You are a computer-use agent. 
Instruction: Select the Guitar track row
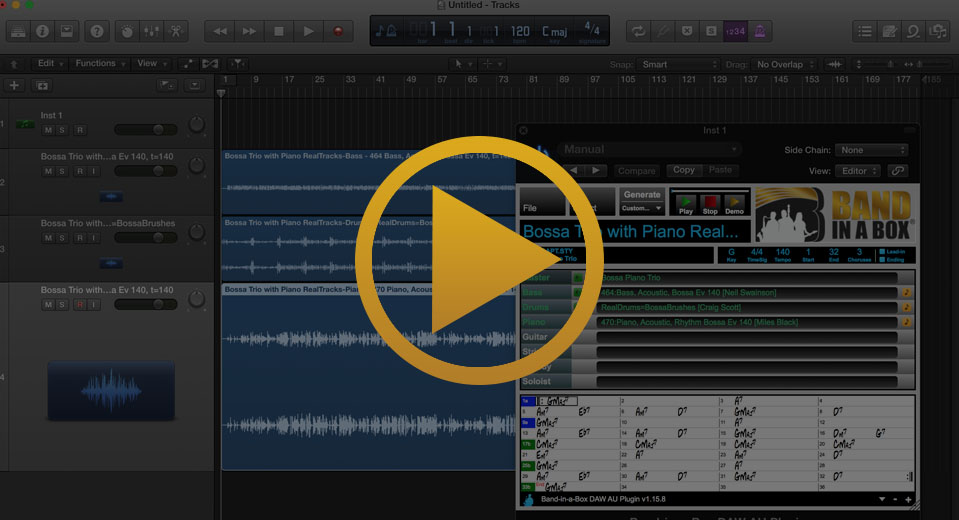(x=717, y=337)
